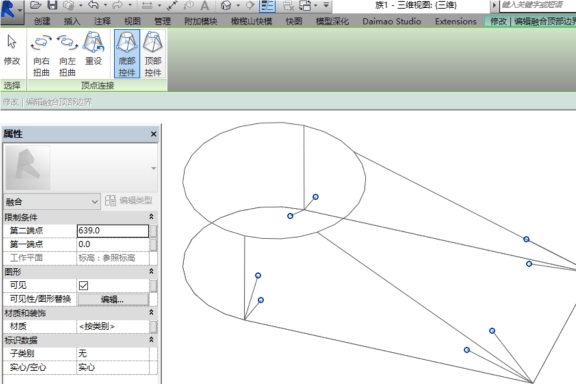Open the Daimao Studio tab
This screenshot has width=576, height=384.
(392, 21)
